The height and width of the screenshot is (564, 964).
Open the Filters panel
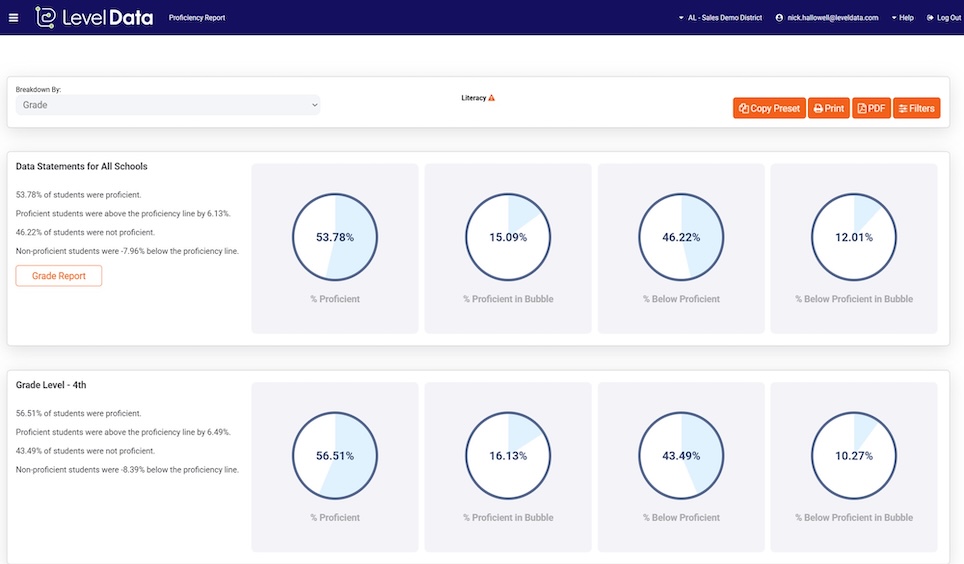[916, 108]
